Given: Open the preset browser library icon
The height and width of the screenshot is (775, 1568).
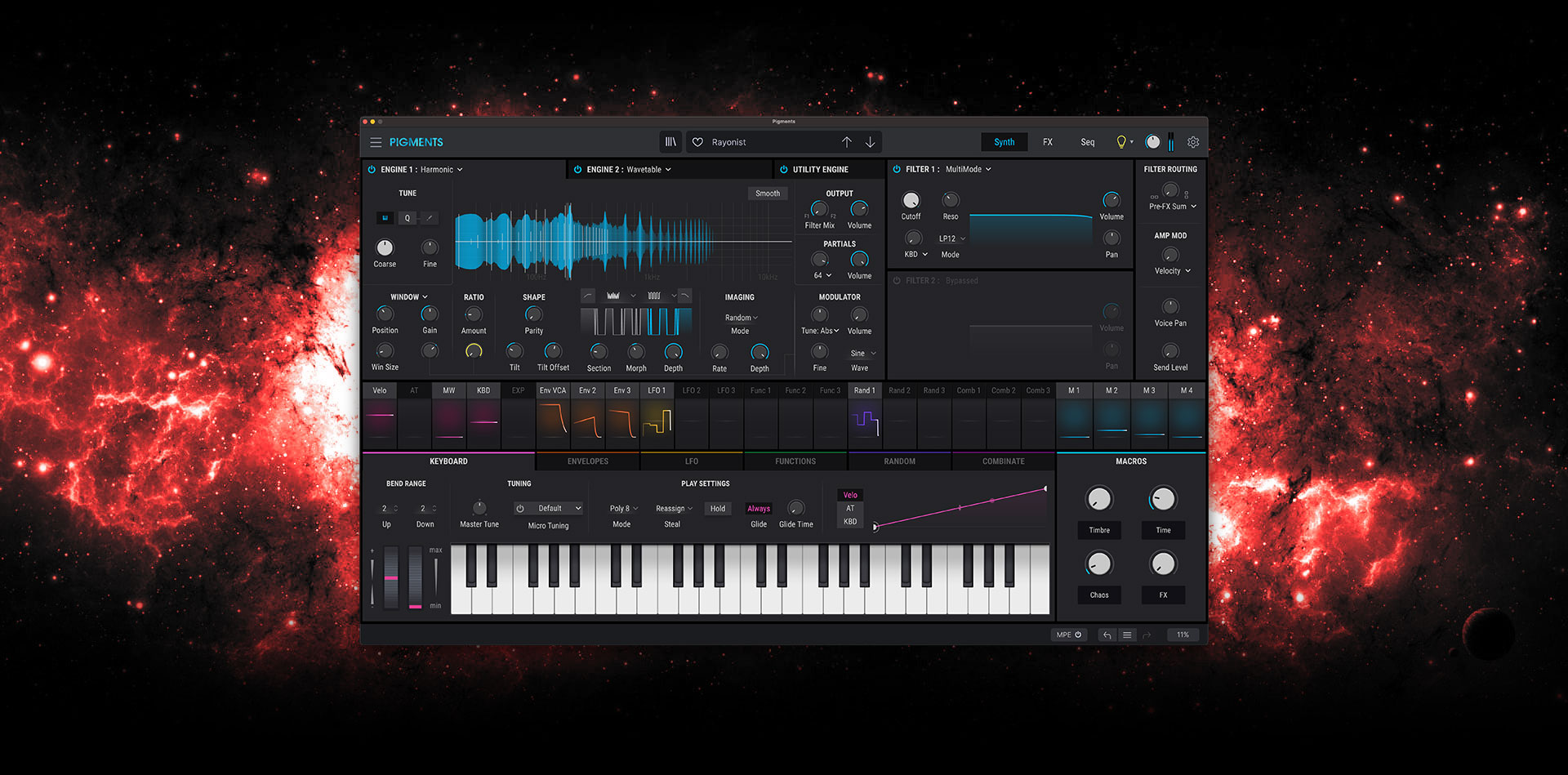Looking at the screenshot, I should [670, 142].
